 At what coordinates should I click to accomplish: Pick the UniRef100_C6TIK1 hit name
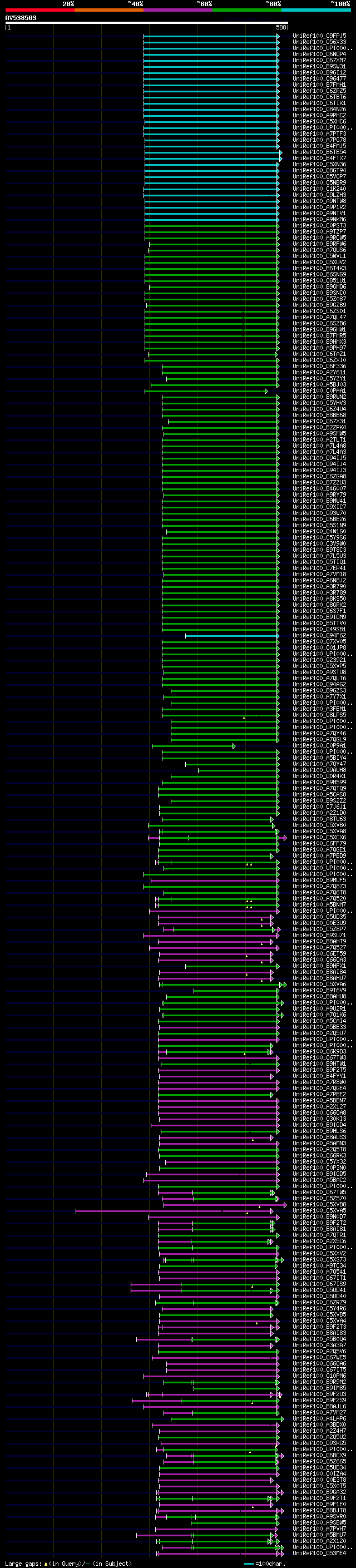point(319,103)
